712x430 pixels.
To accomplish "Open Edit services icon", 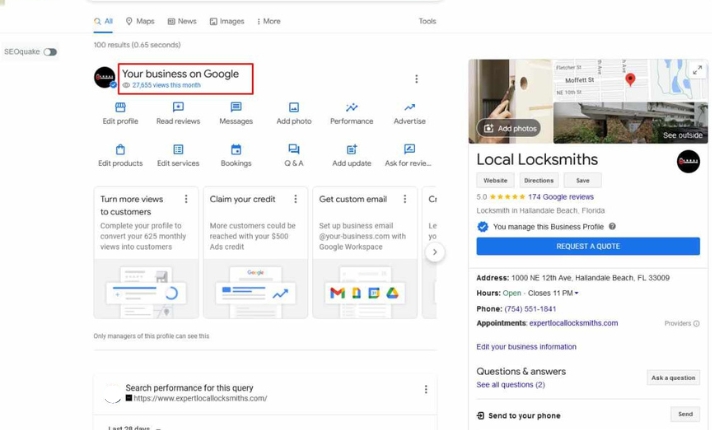I will point(178,149).
